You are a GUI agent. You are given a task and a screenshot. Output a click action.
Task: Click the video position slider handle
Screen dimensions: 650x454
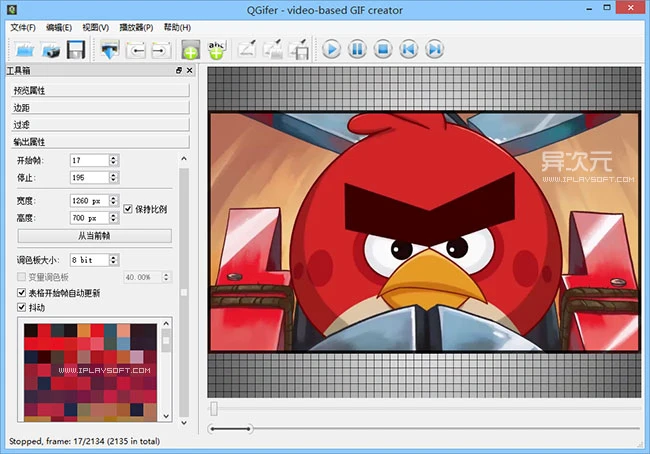[x=214, y=408]
